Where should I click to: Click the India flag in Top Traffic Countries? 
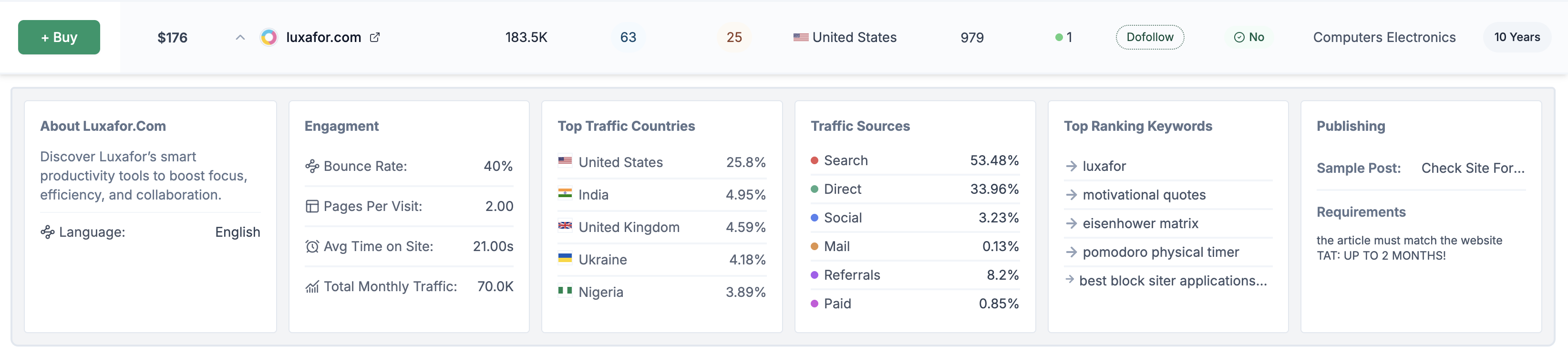click(x=565, y=194)
